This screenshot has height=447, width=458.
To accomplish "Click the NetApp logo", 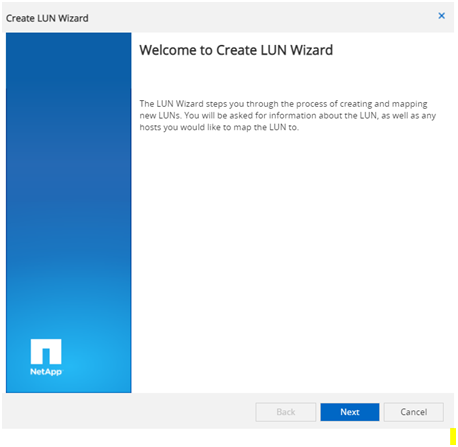I will click(x=46, y=357).
